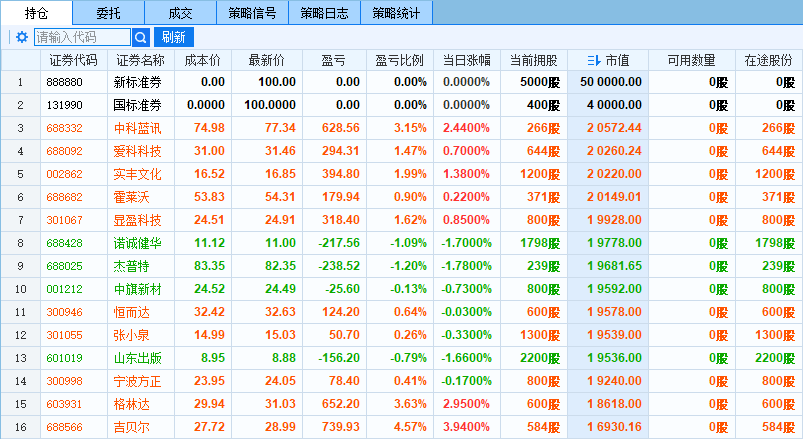Open the 策略日志 tab
The height and width of the screenshot is (439, 803).
point(325,13)
